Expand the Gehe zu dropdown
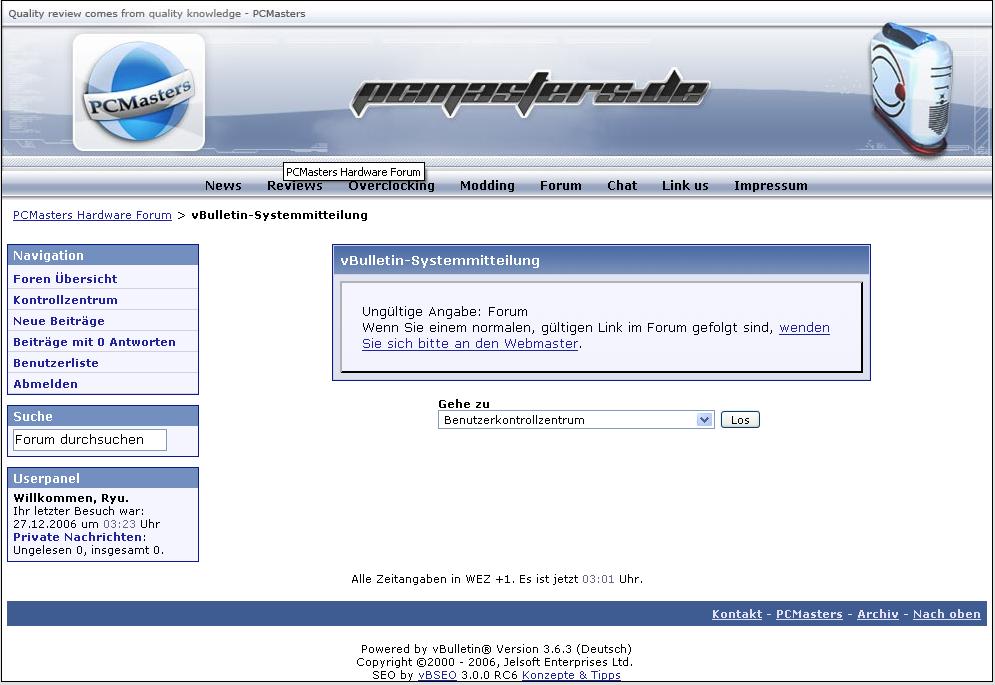The width and height of the screenshot is (995, 685). coord(576,420)
